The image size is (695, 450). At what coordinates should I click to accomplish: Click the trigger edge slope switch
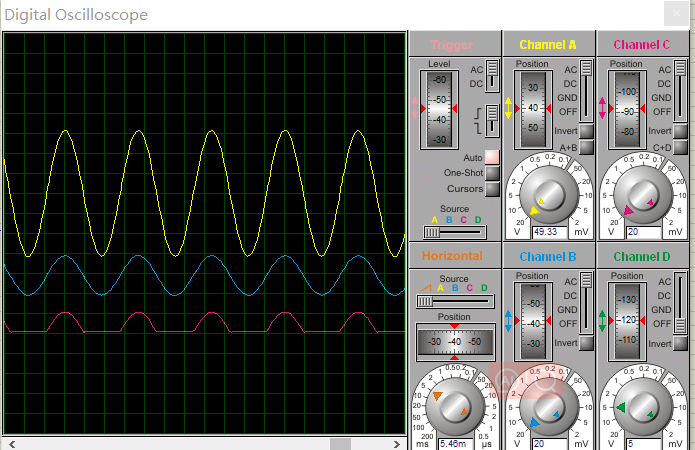[x=492, y=120]
